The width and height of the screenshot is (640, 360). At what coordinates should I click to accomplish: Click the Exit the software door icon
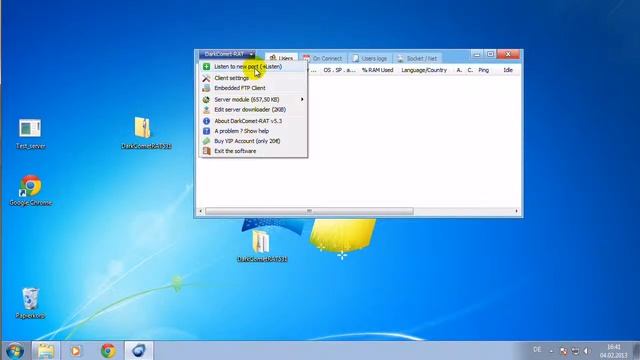(x=207, y=151)
